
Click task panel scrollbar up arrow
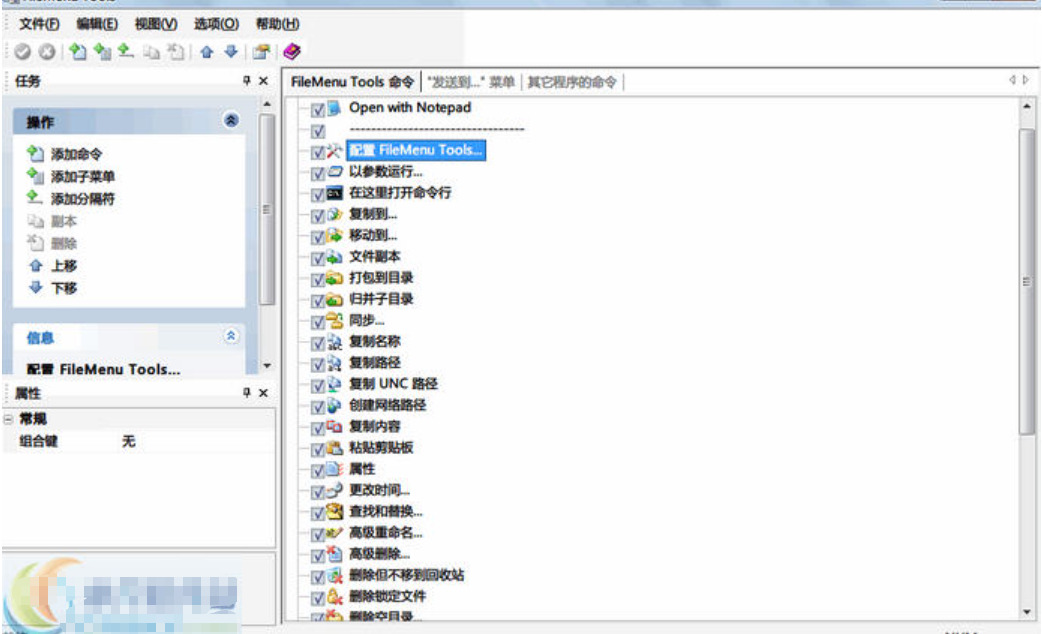pyautogui.click(x=266, y=104)
